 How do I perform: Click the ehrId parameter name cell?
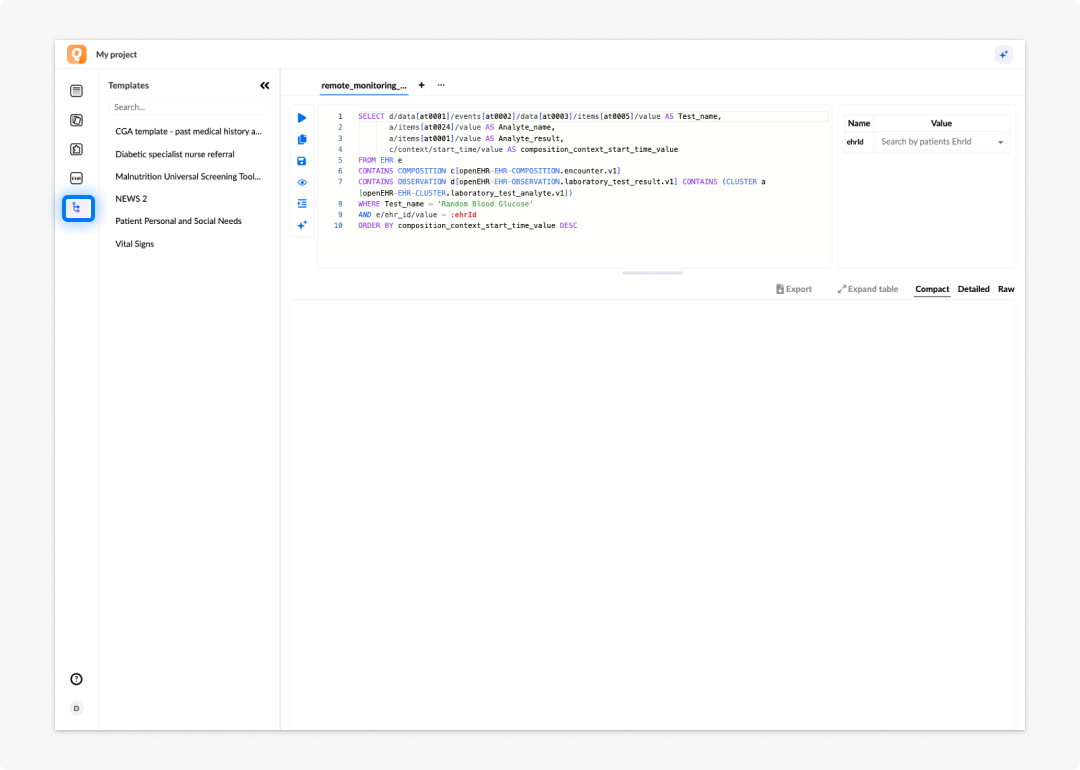tap(855, 142)
